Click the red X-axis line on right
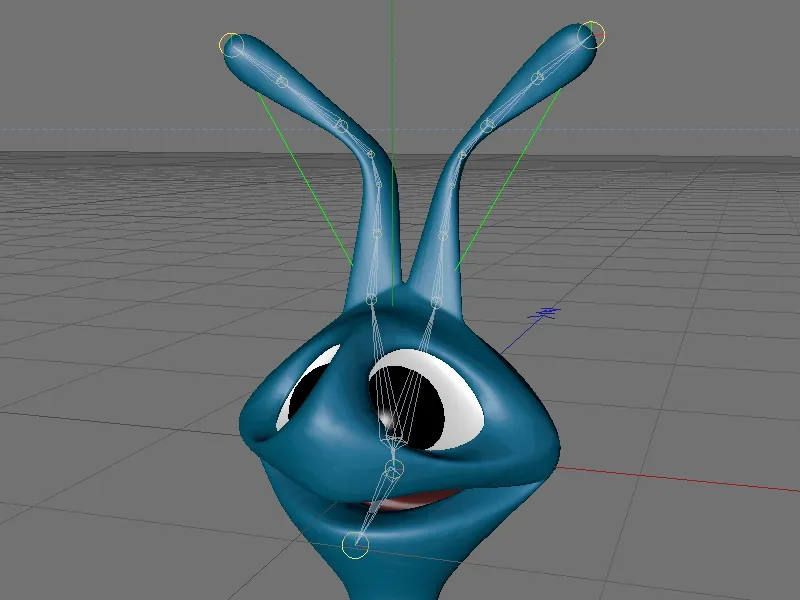The image size is (800, 600). click(678, 479)
